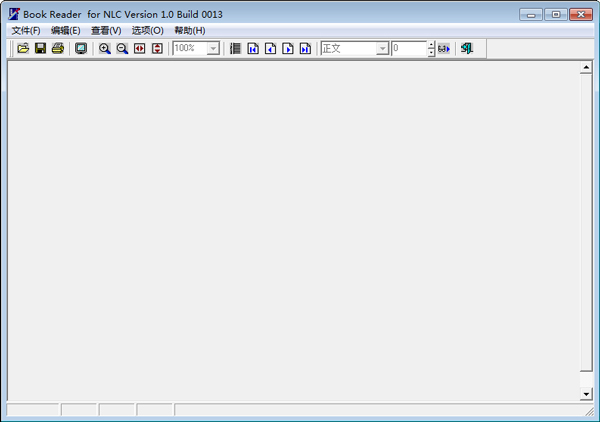The image size is (600, 422).
Task: Open the 正文 section dropdown
Action: coord(382,48)
